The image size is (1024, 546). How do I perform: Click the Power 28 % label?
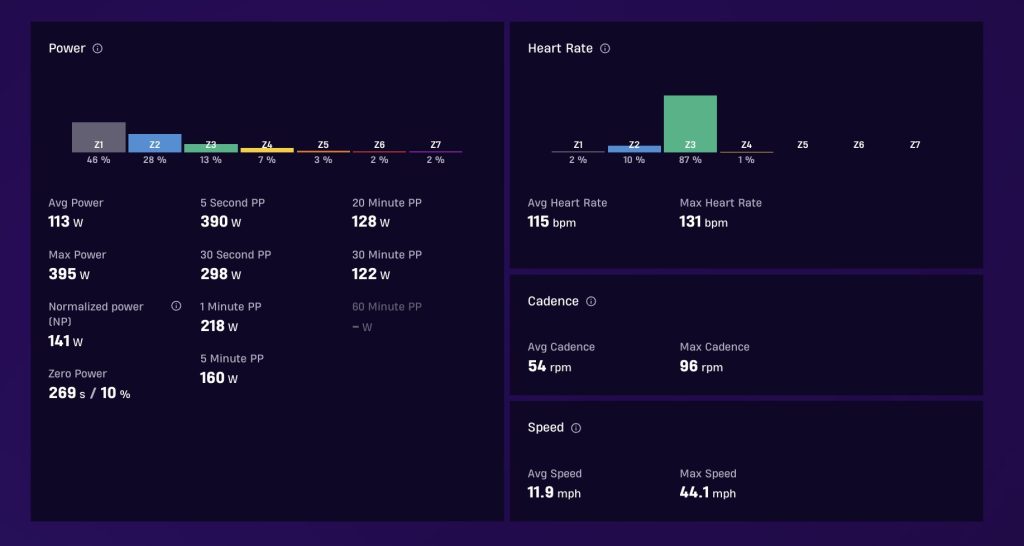click(x=155, y=160)
